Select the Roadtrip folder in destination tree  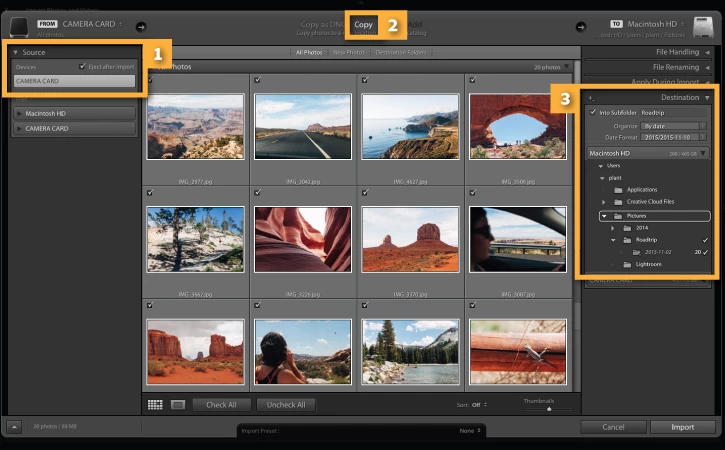(646, 240)
